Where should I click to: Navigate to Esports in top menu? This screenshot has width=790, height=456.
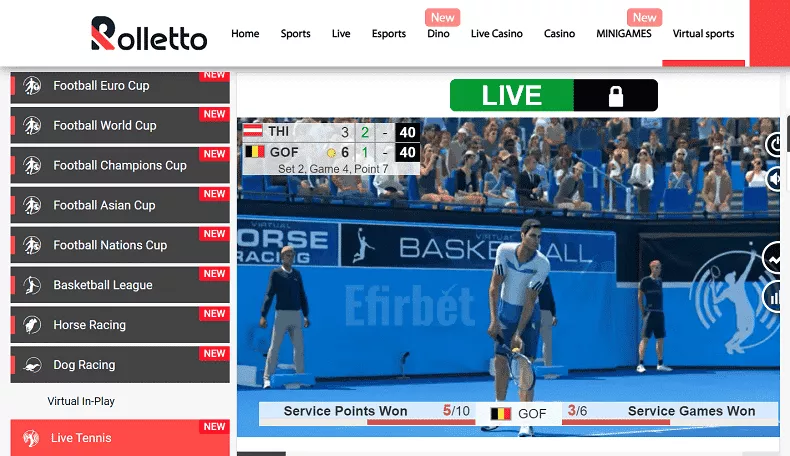389,34
